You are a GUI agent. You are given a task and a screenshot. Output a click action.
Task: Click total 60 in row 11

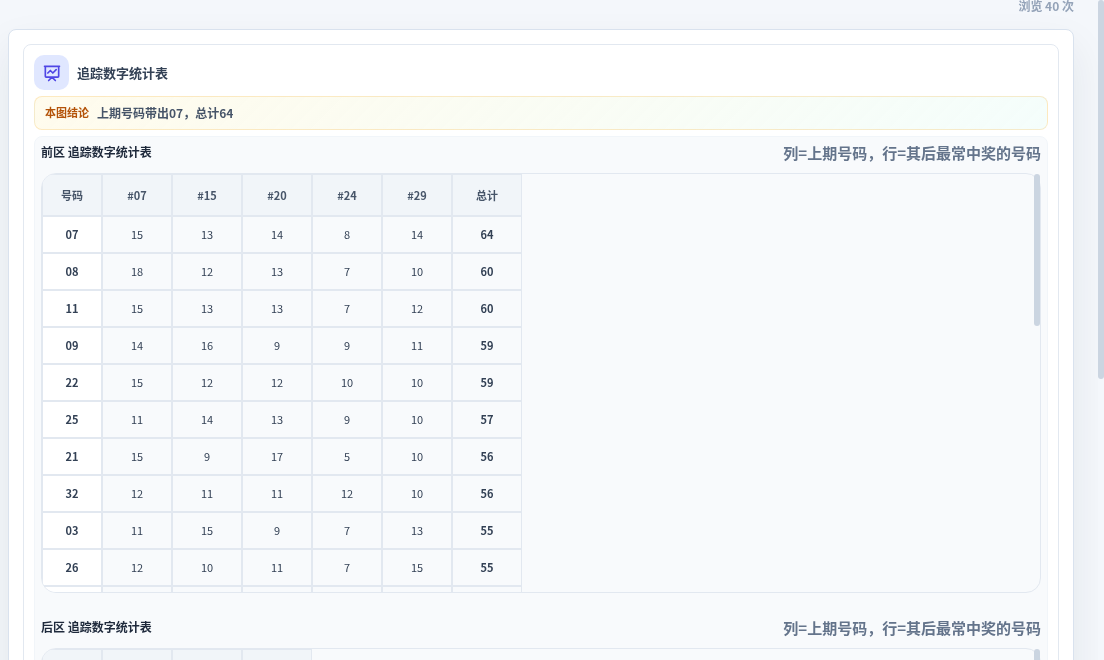point(487,309)
